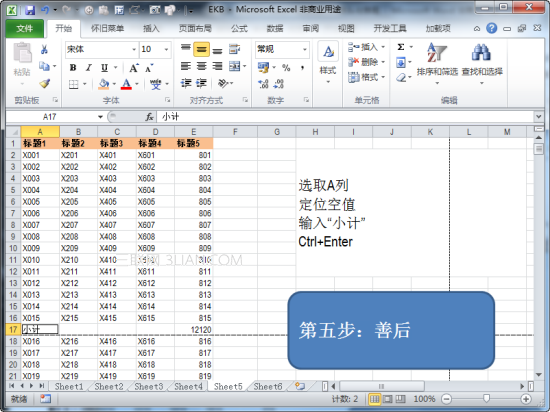Click the Format Painter brush icon
Image resolution: width=550 pixels, height=412 pixels.
click(x=45, y=83)
